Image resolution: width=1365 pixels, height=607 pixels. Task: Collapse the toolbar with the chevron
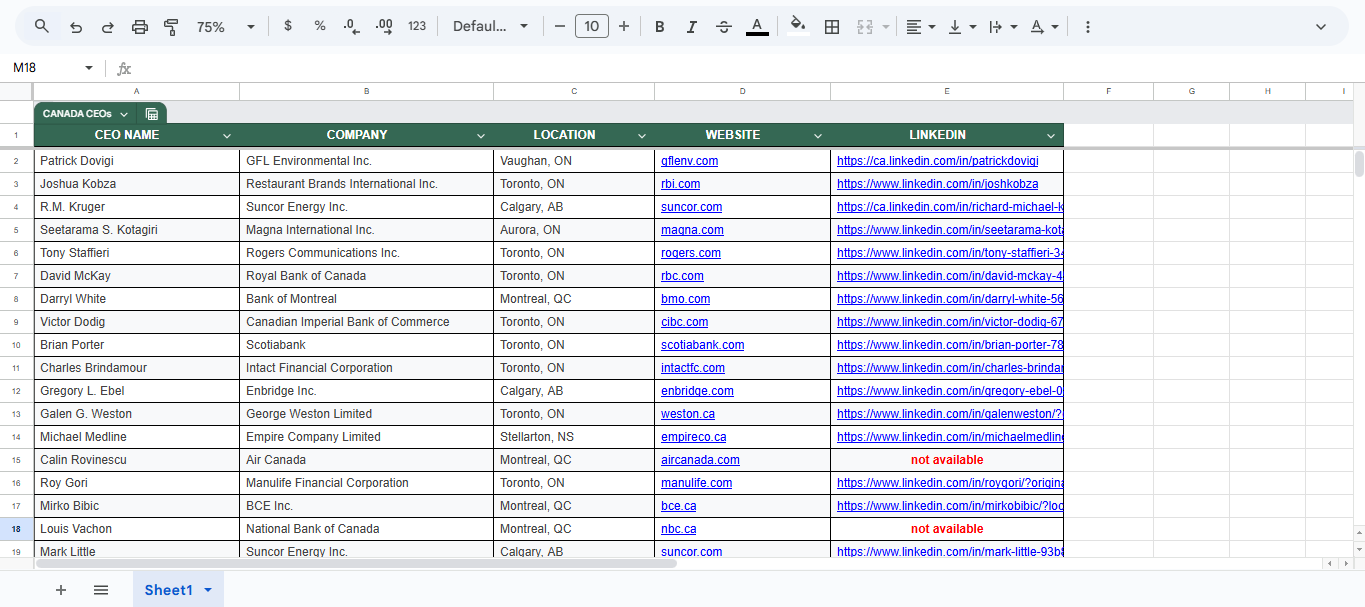(x=1321, y=27)
